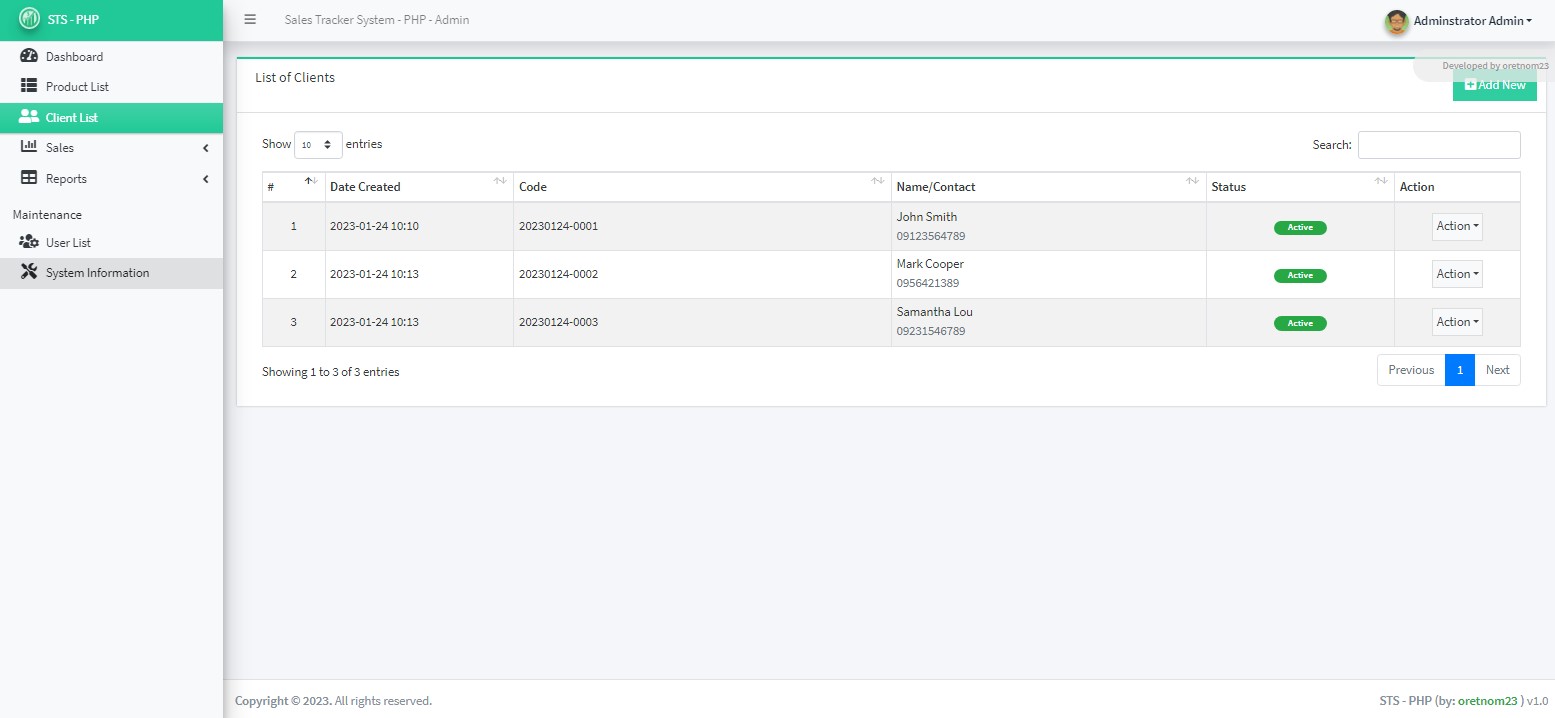Click the Active badge for Samantha Lou
The width and height of the screenshot is (1555, 718).
(1300, 323)
